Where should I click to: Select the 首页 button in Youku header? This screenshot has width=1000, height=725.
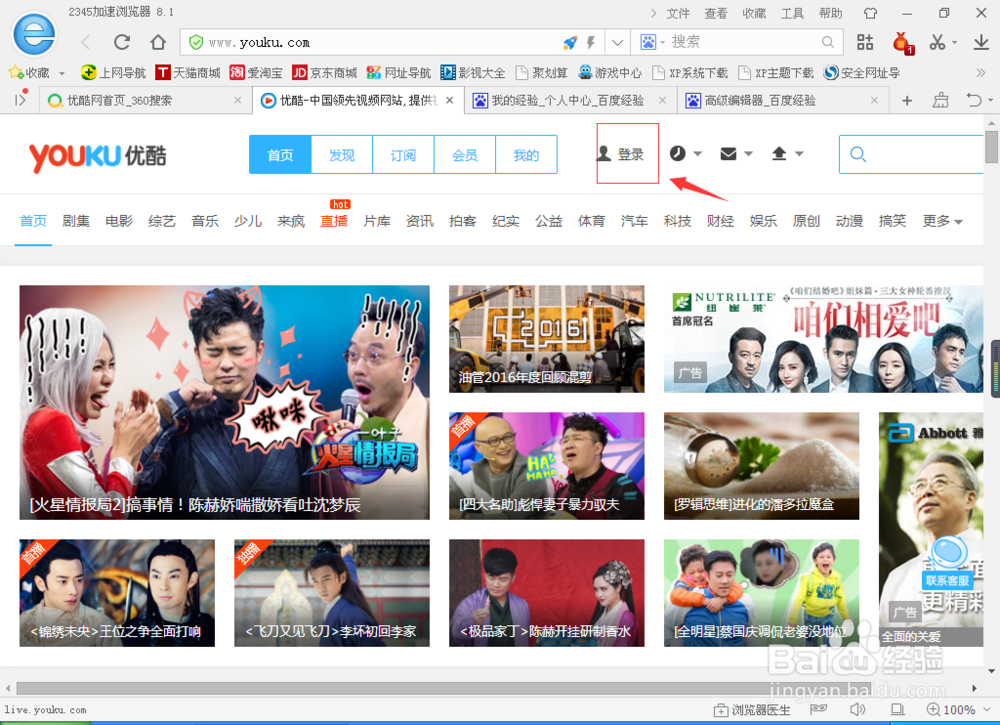280,155
